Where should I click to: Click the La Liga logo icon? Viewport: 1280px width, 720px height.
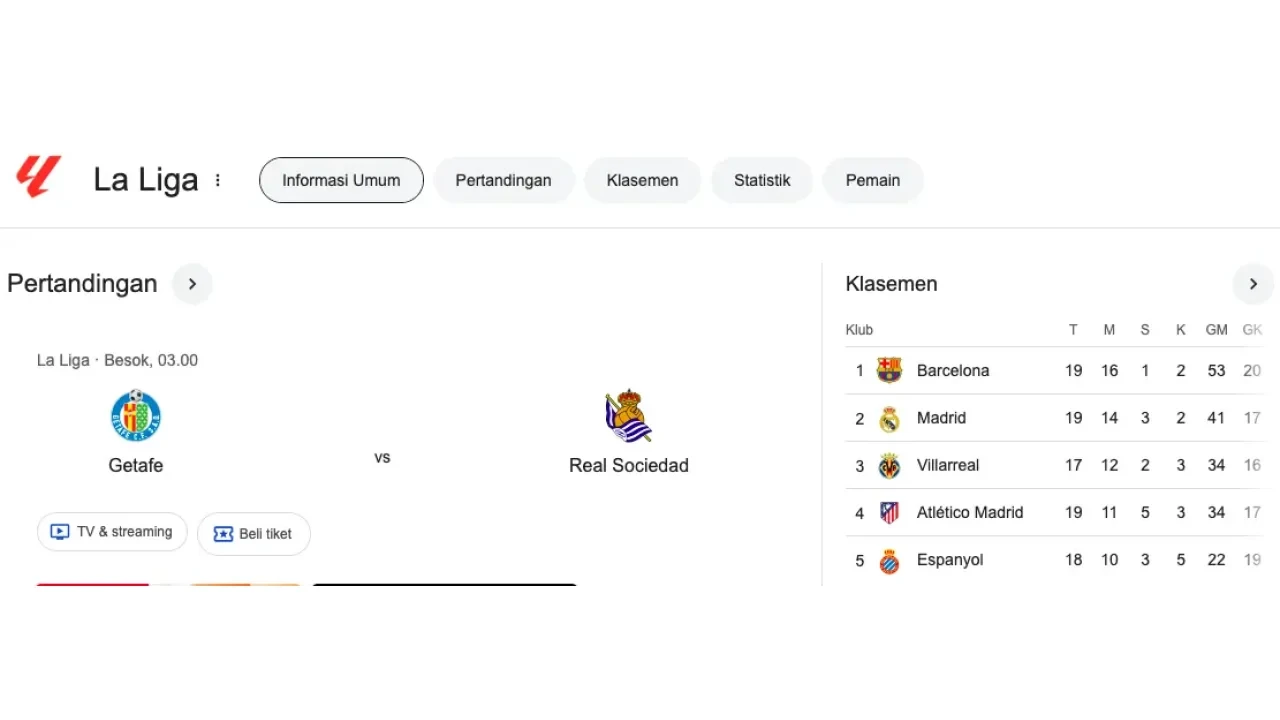(x=39, y=177)
